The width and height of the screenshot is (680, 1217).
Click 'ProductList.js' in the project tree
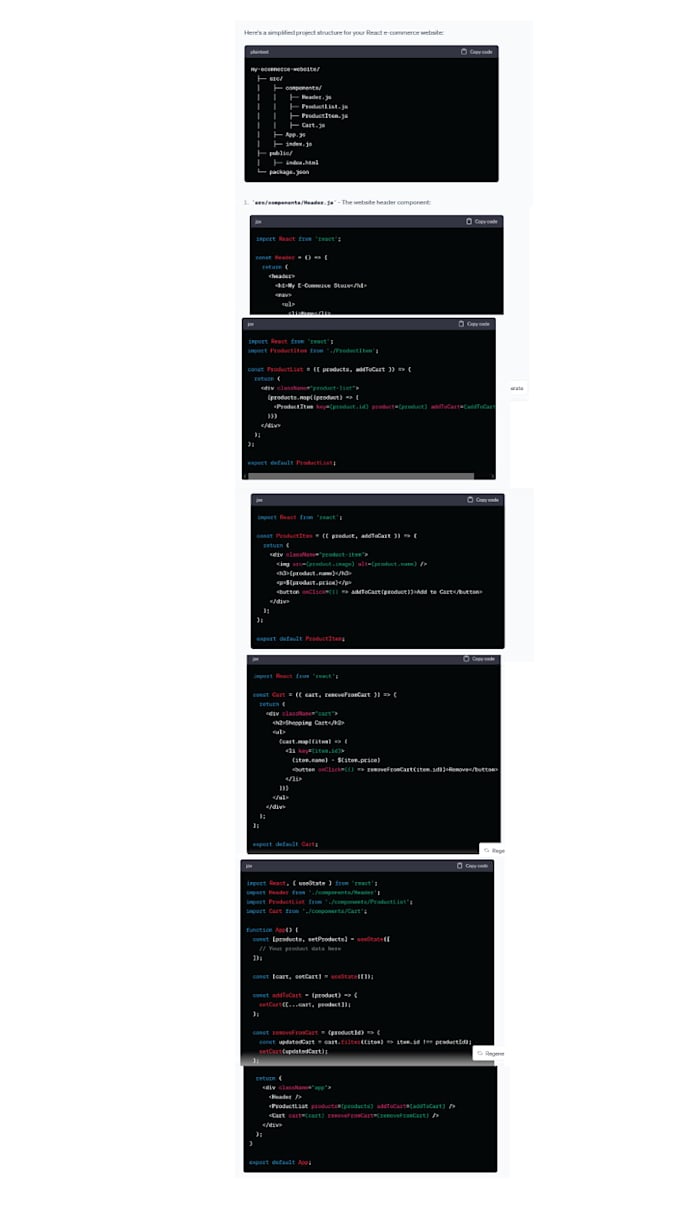click(324, 106)
